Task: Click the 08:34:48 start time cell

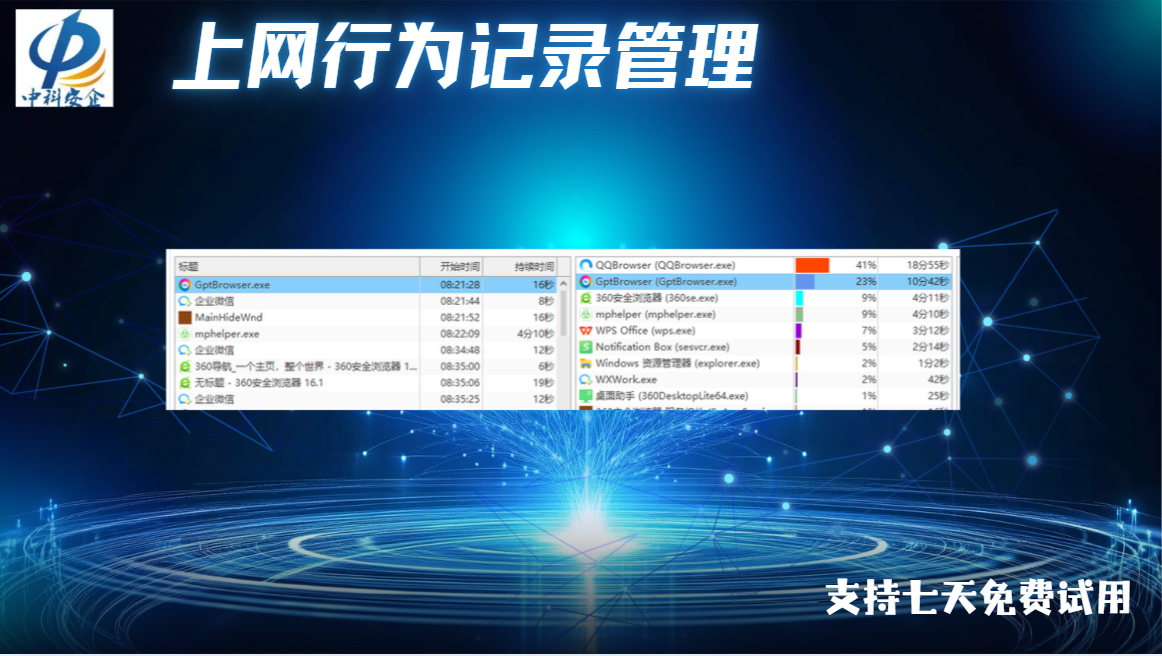Action: pos(460,350)
